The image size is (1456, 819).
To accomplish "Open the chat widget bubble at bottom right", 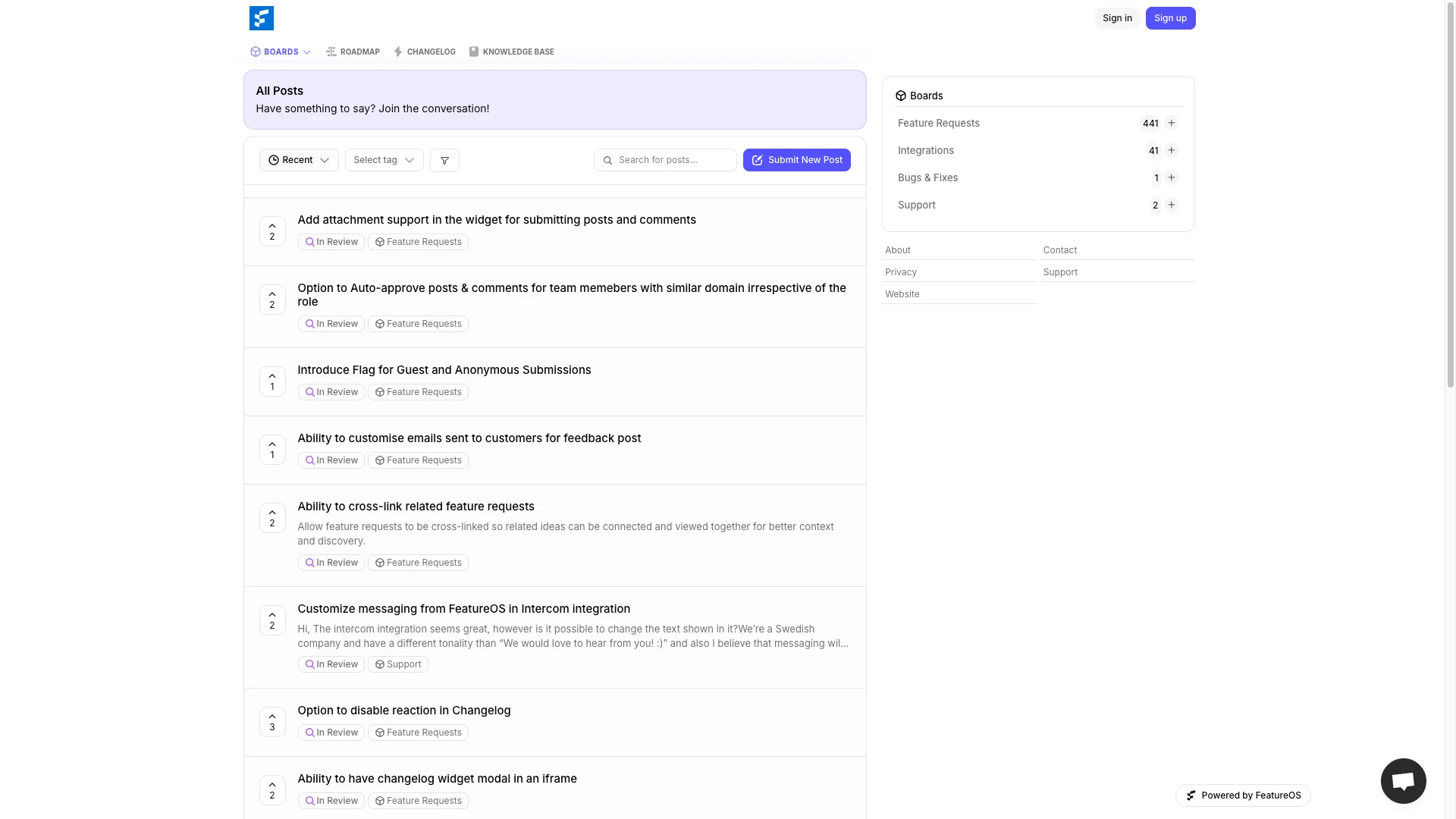I will pyautogui.click(x=1404, y=780).
